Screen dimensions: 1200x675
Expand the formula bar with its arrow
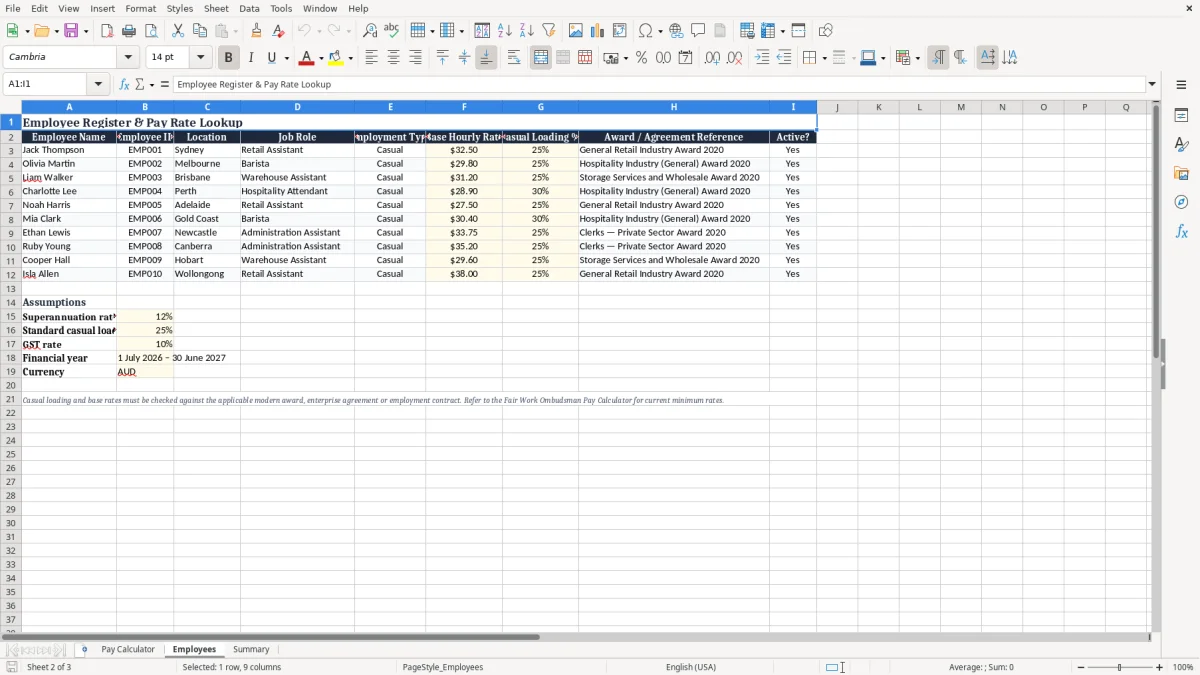click(1152, 85)
